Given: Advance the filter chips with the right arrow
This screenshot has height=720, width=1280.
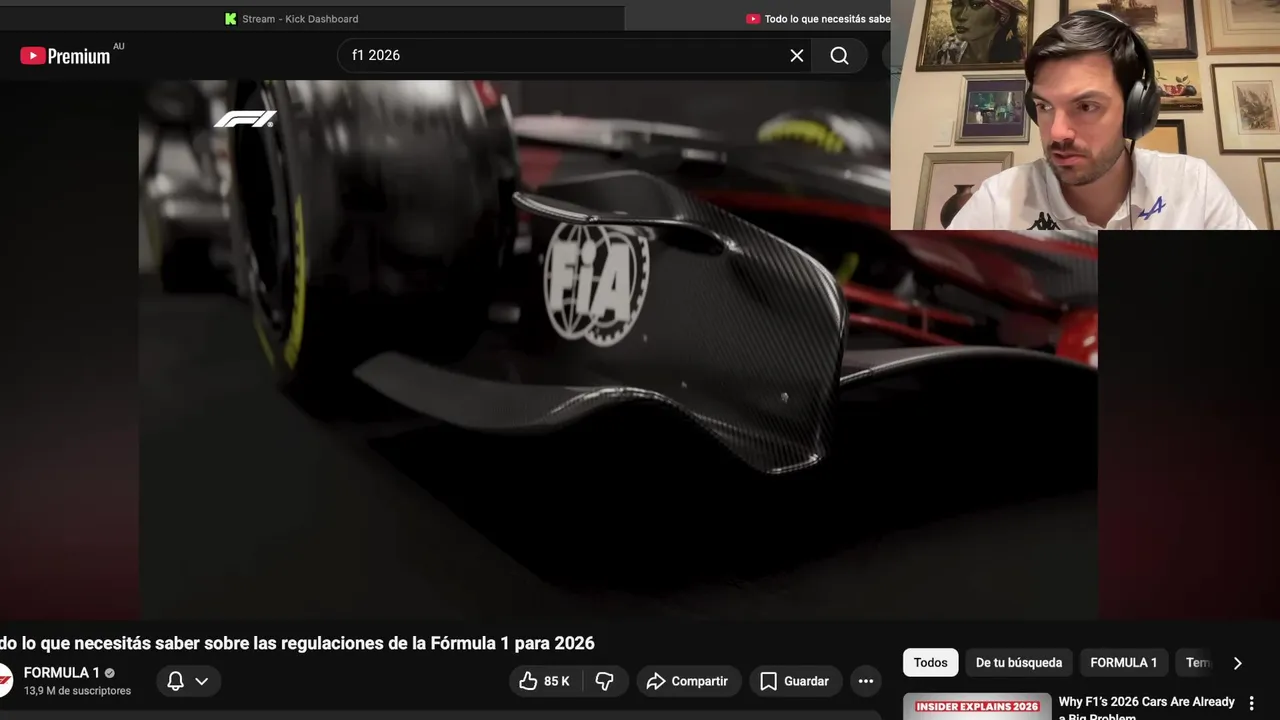Looking at the screenshot, I should [1237, 663].
